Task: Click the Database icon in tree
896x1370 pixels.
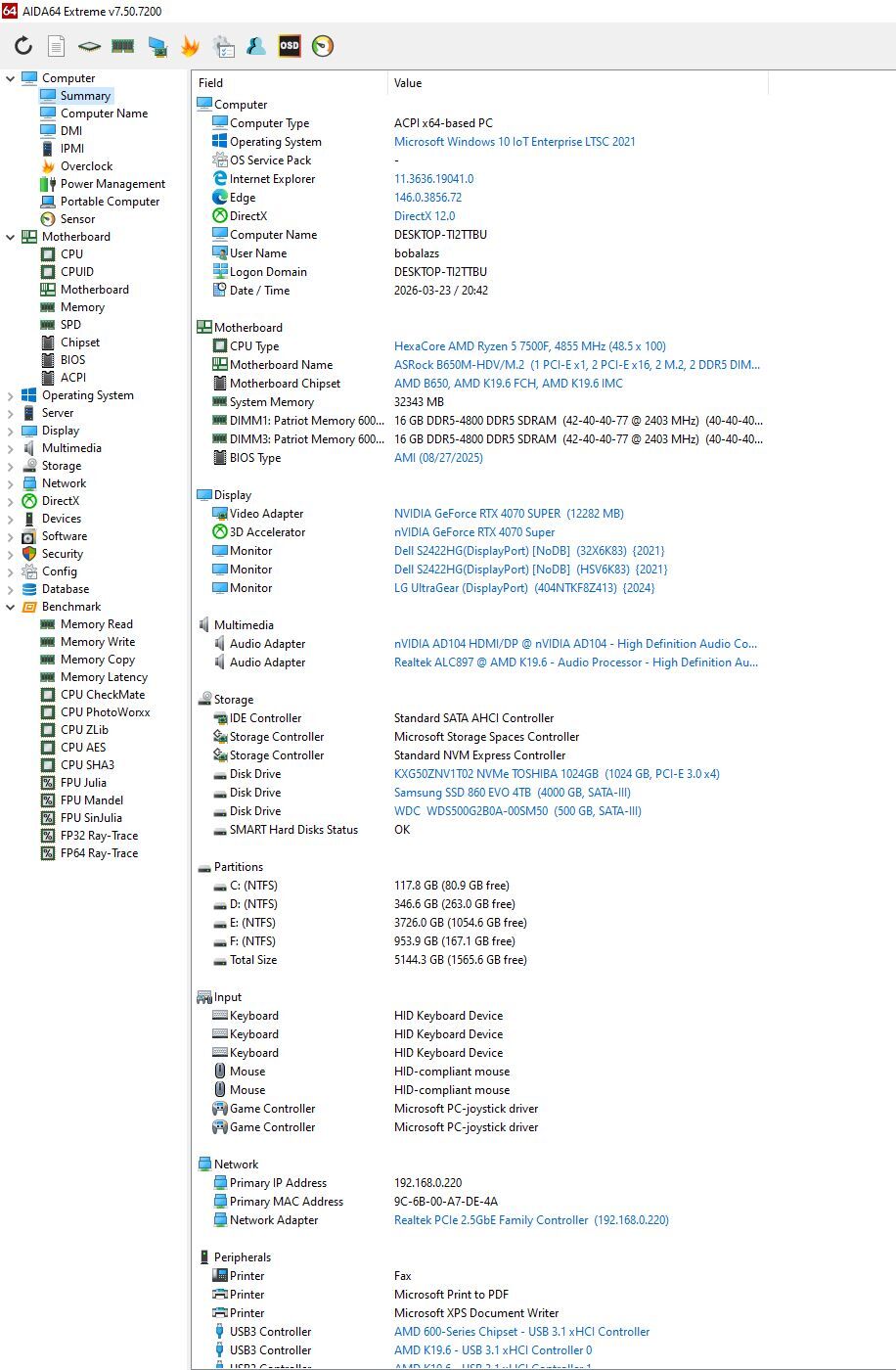Action: [29, 589]
